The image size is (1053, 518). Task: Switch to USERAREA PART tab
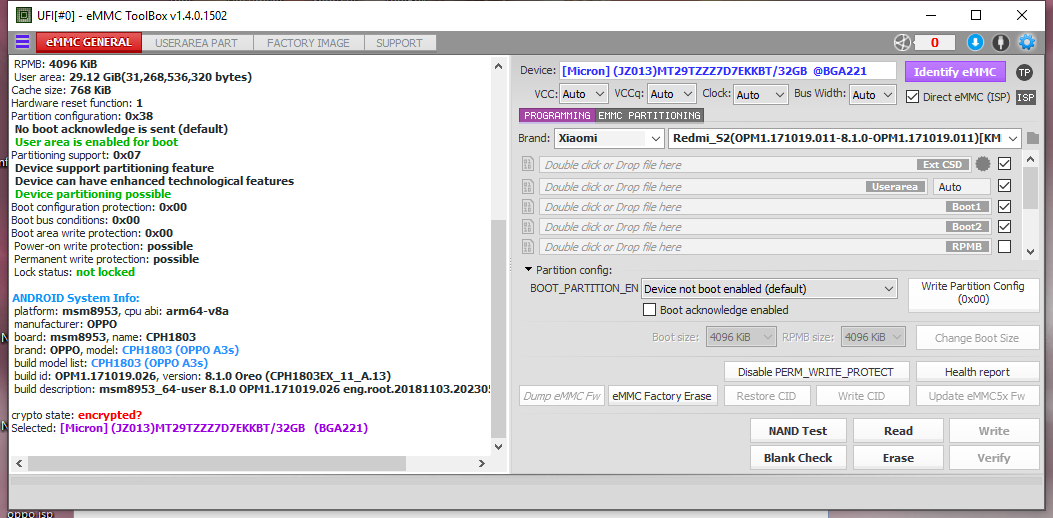pos(196,43)
